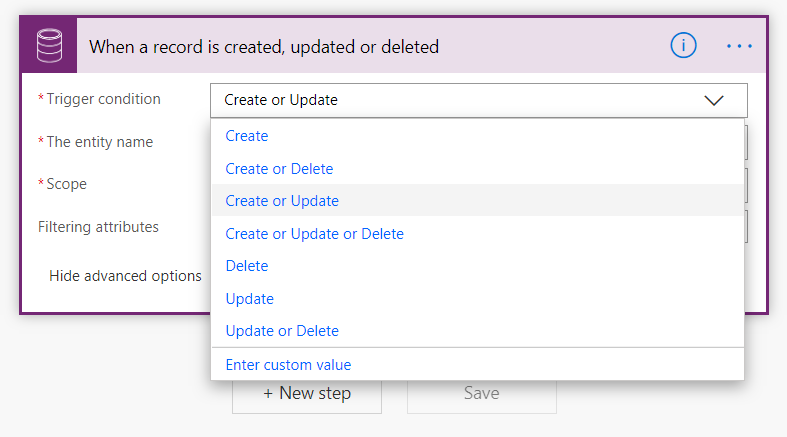787x437 pixels.
Task: Select the Delete option
Action: (x=477, y=266)
